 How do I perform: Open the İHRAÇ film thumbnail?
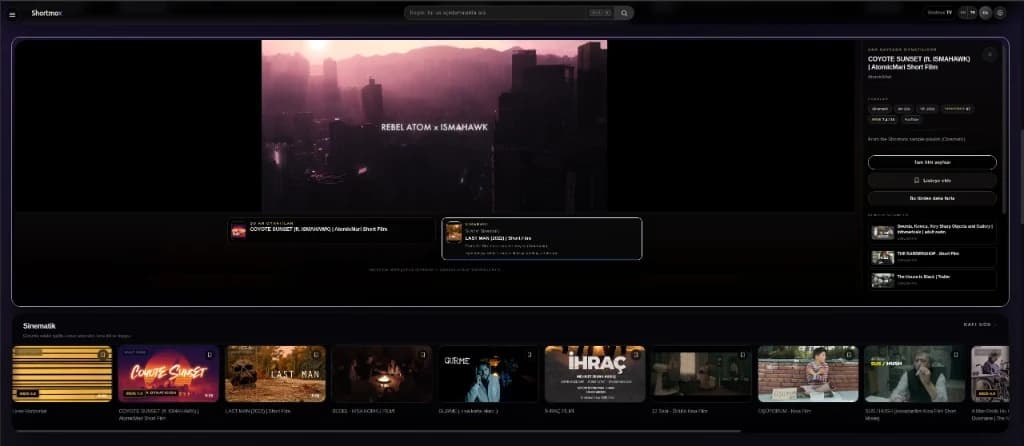(x=595, y=374)
